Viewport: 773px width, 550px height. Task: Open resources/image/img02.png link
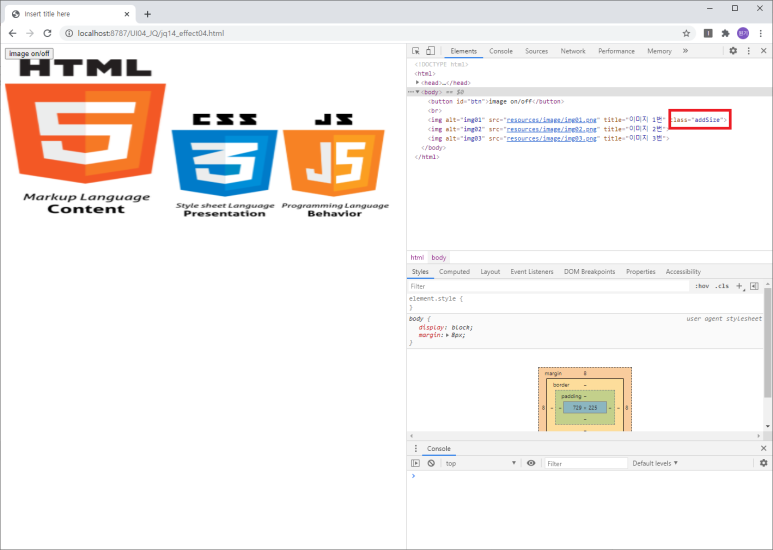point(551,129)
